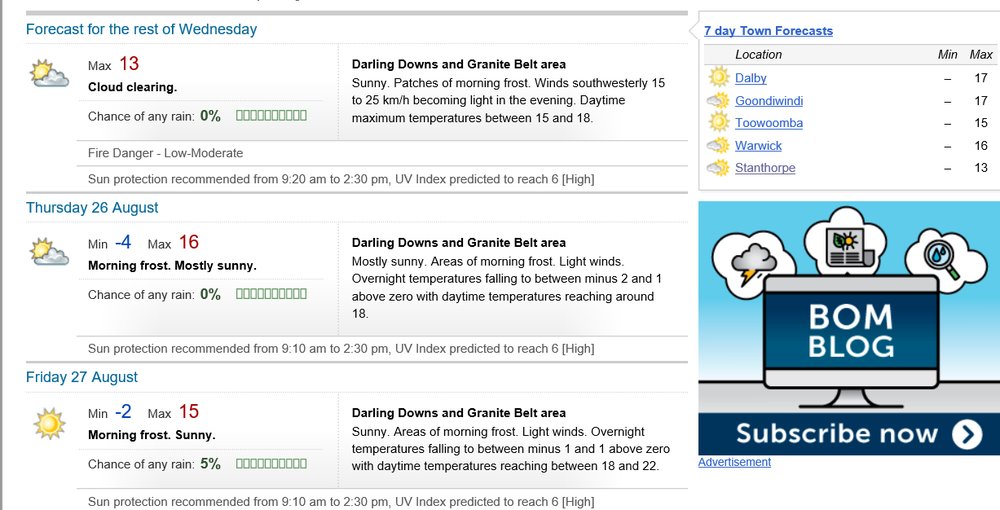Viewport: 1000px width, 510px height.
Task: Open the Stanthorpe forecast link
Action: [x=765, y=168]
